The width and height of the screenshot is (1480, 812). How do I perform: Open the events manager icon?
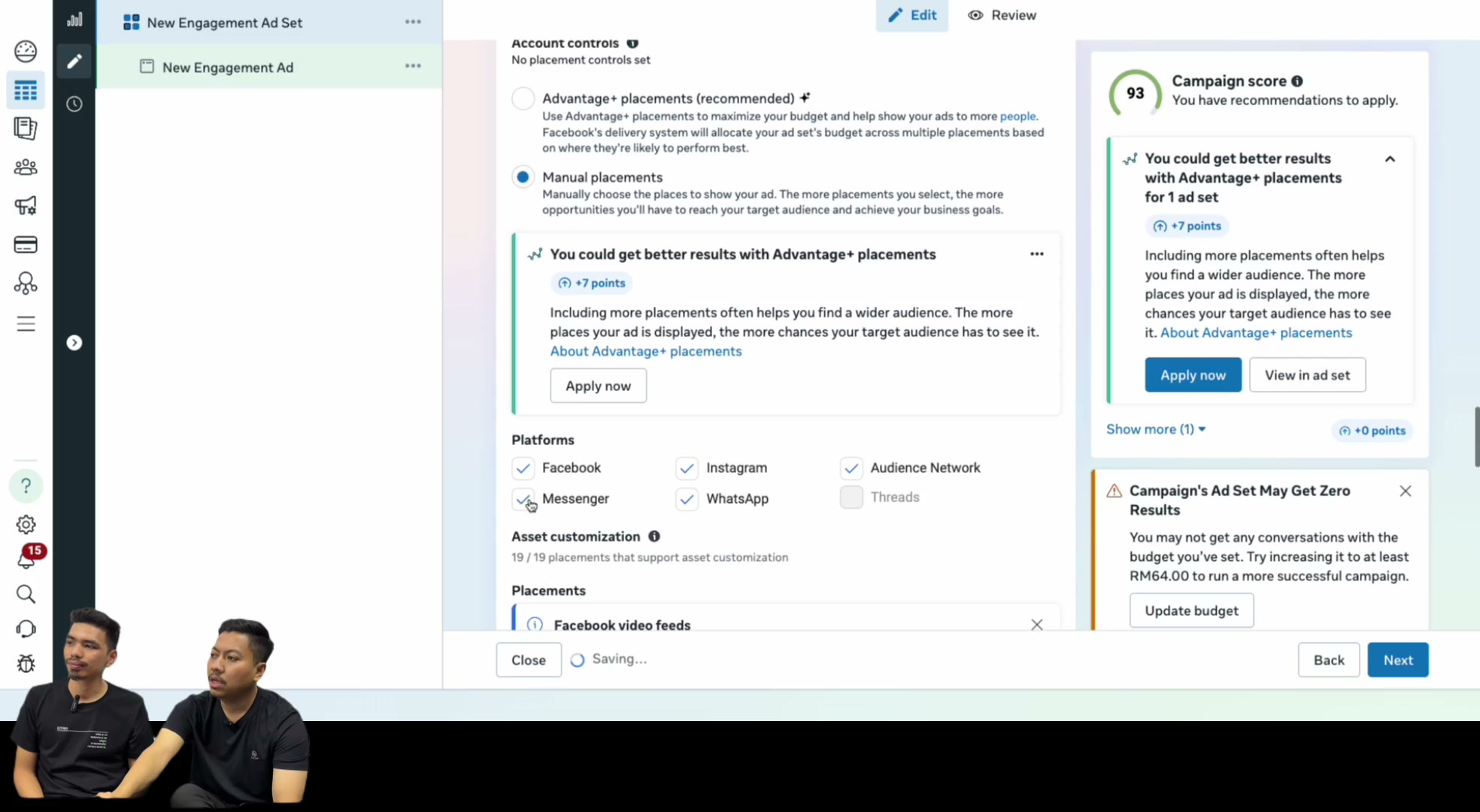click(26, 283)
